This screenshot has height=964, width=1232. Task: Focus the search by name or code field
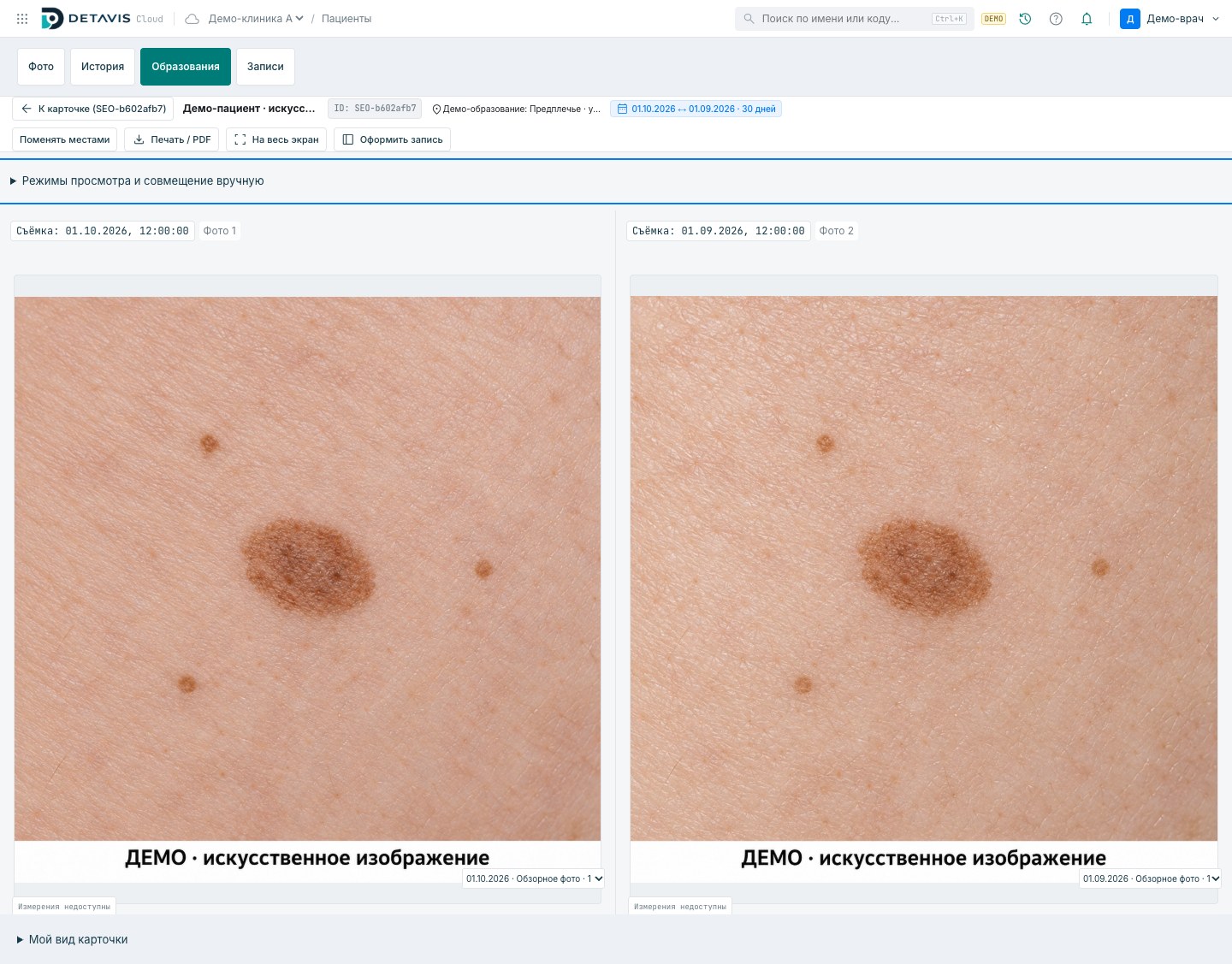coord(854,19)
